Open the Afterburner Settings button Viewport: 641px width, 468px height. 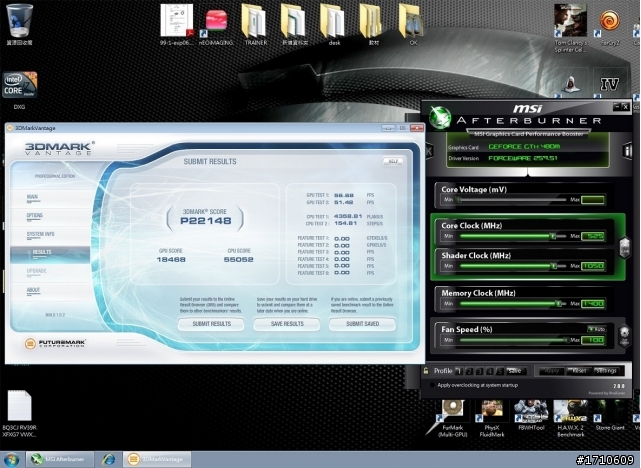coord(606,371)
